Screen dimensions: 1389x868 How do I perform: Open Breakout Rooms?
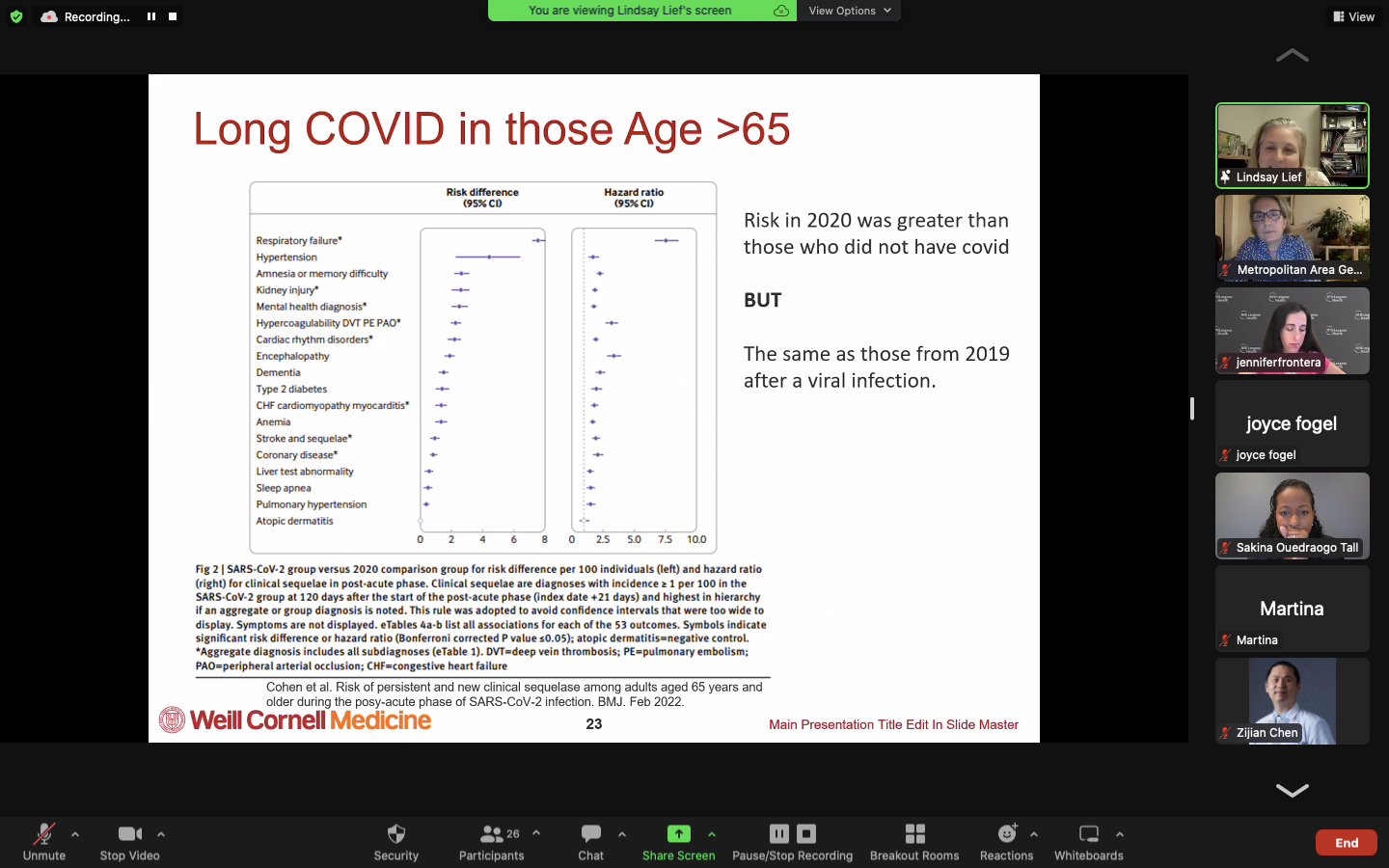(x=914, y=842)
